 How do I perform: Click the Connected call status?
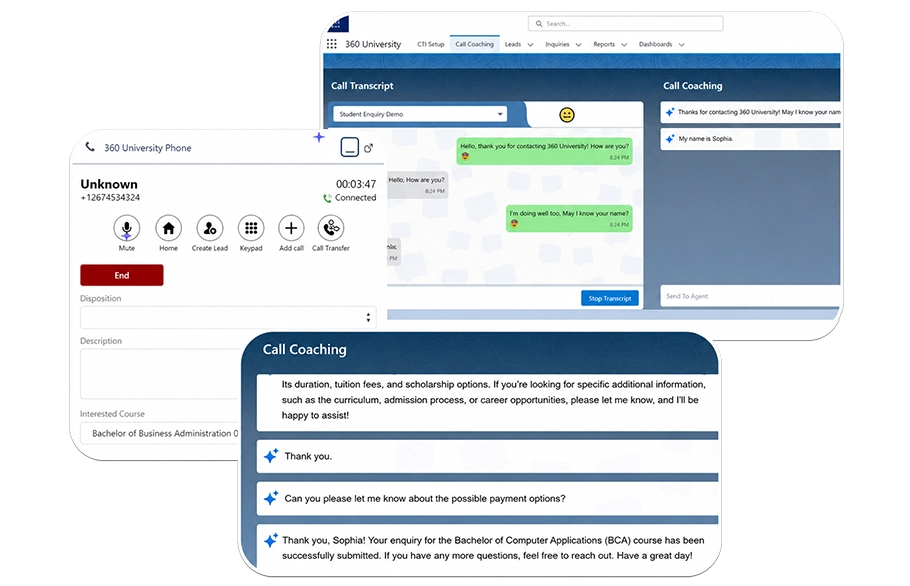coord(350,198)
